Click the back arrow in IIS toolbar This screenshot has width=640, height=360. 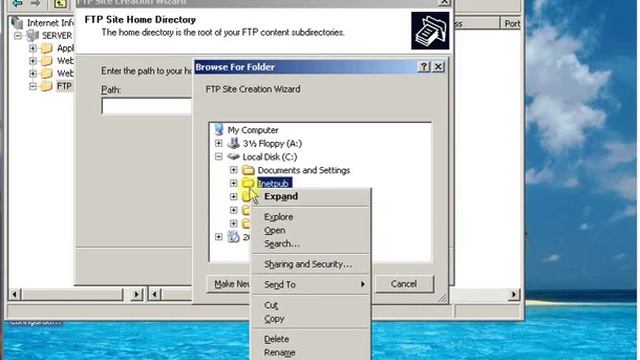click(17, 3)
